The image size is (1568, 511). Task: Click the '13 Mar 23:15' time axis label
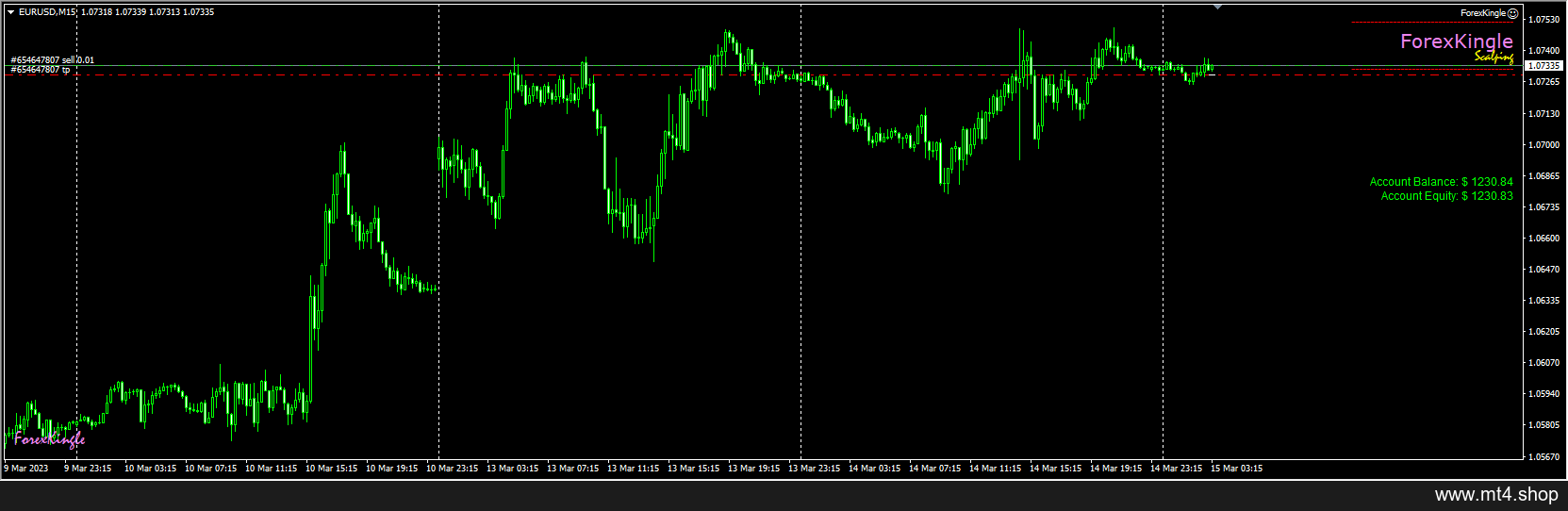pos(815,469)
